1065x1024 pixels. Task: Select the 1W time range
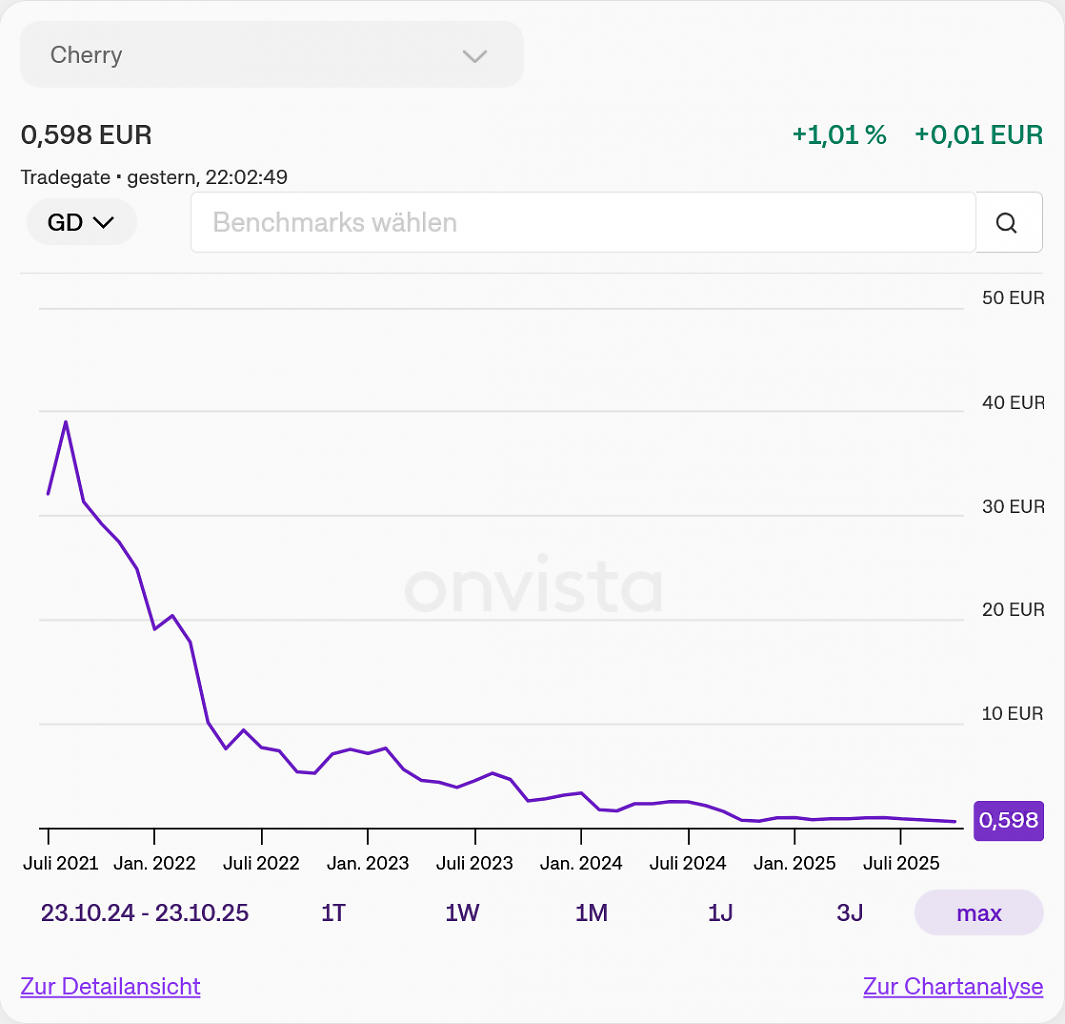coord(462,913)
